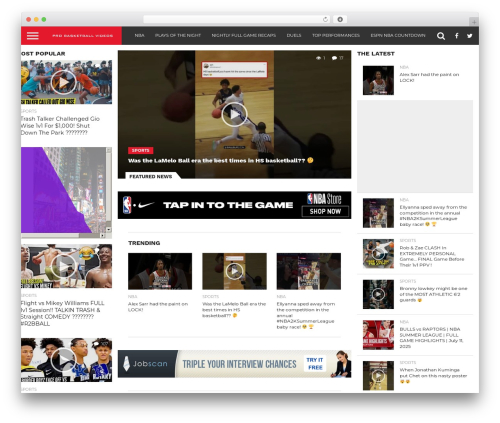
Task: Click the new tab plus button
Action: point(474,22)
